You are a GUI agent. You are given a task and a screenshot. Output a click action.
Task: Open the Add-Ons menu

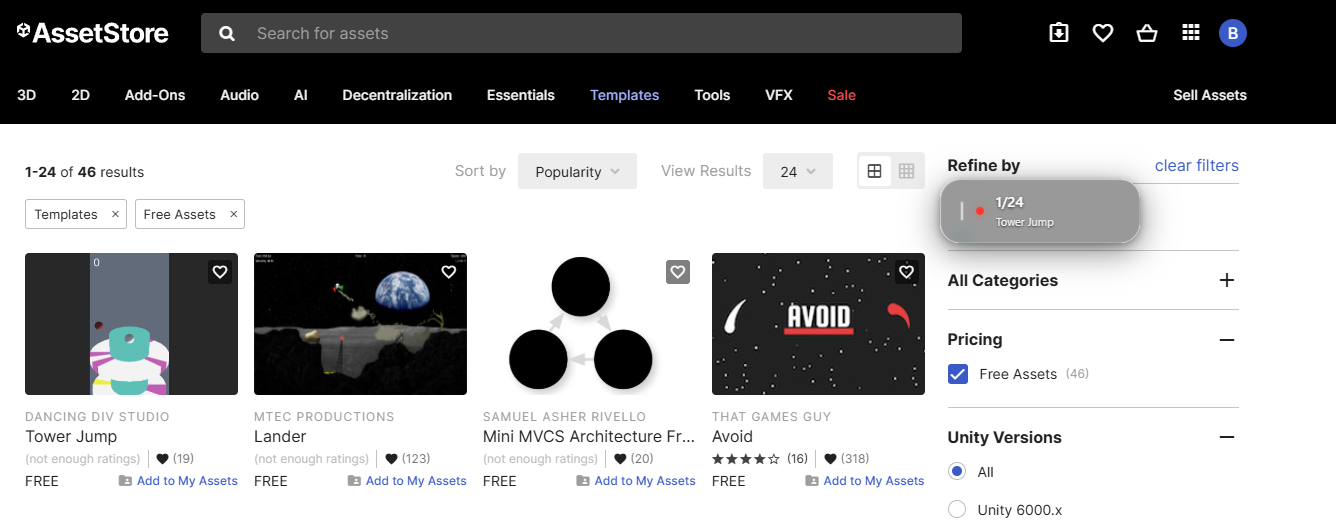pyautogui.click(x=155, y=95)
